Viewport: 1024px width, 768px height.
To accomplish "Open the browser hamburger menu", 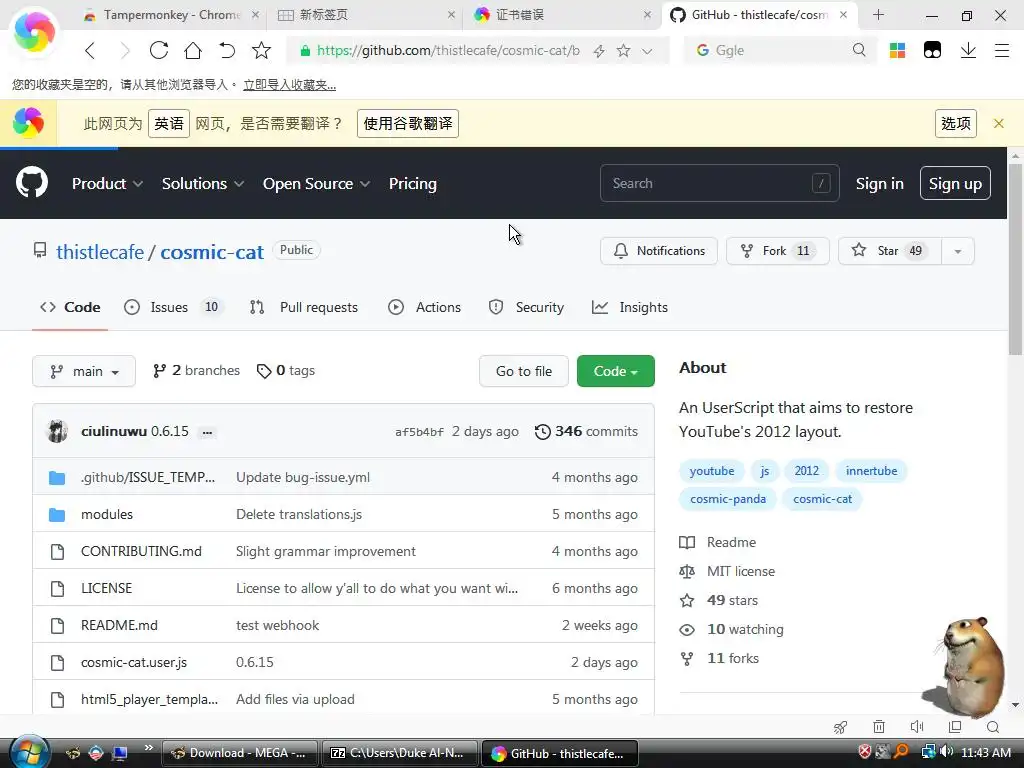I will click(x=1002, y=50).
